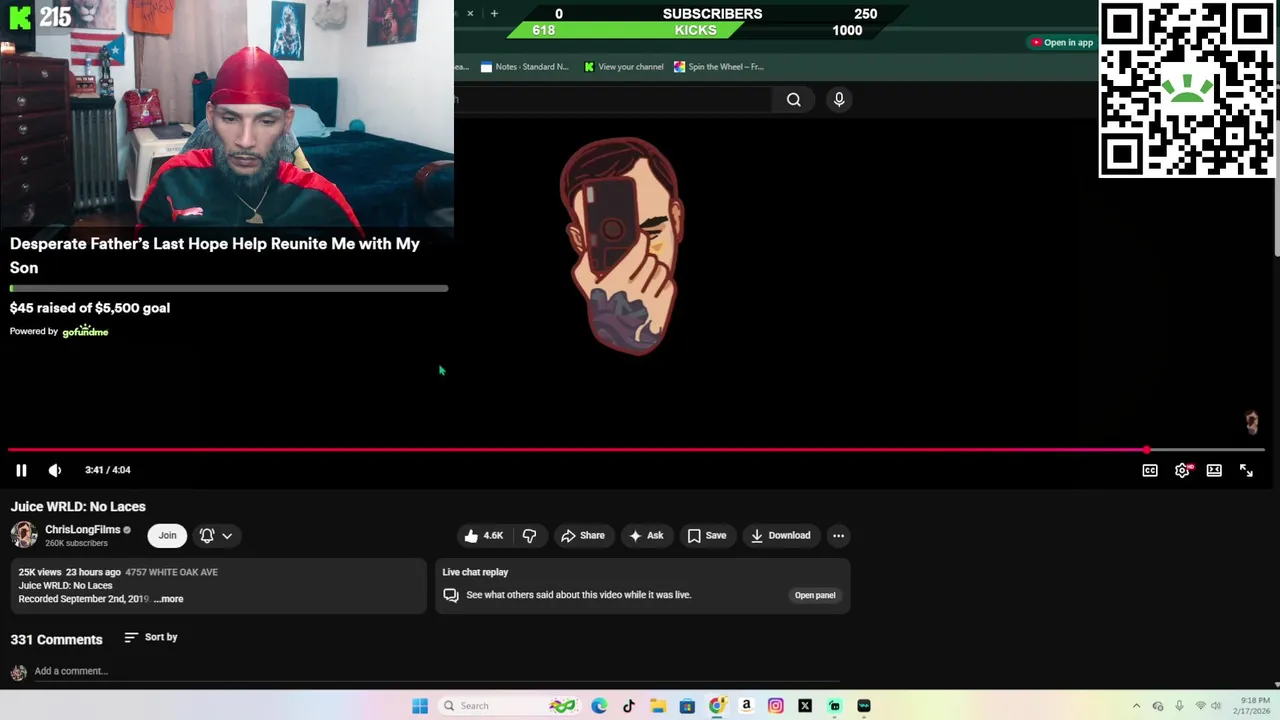
Task: Start voice search with the microphone
Action: pyautogui.click(x=839, y=99)
